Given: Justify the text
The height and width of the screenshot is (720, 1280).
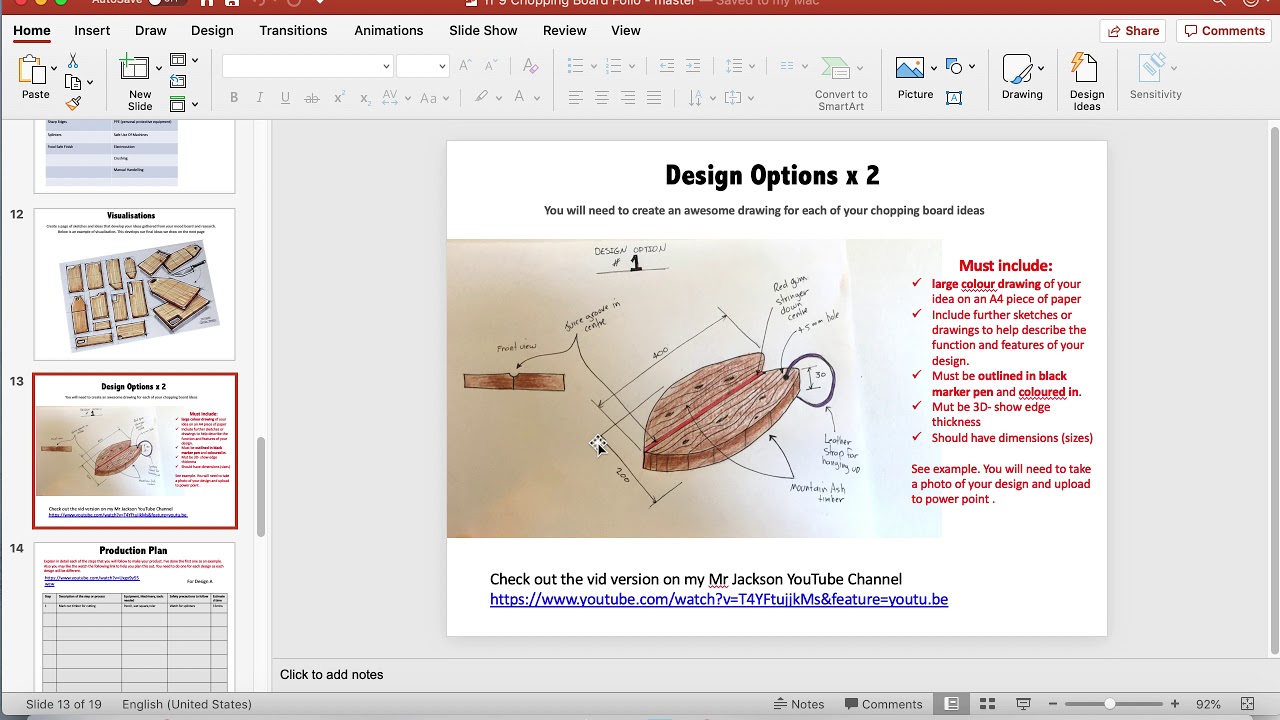Looking at the screenshot, I should coord(654,98).
